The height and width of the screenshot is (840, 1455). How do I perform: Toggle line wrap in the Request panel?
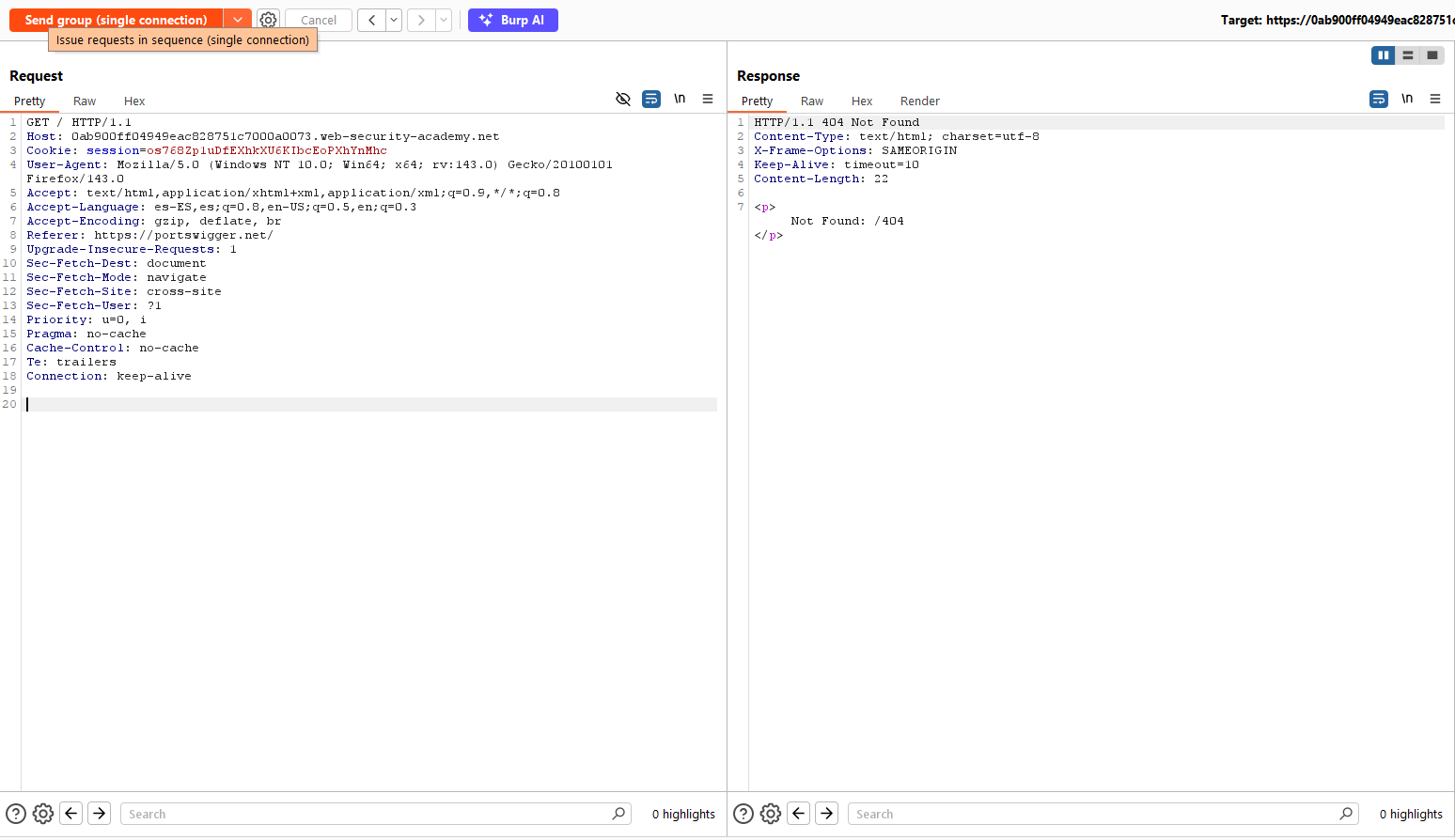point(651,99)
